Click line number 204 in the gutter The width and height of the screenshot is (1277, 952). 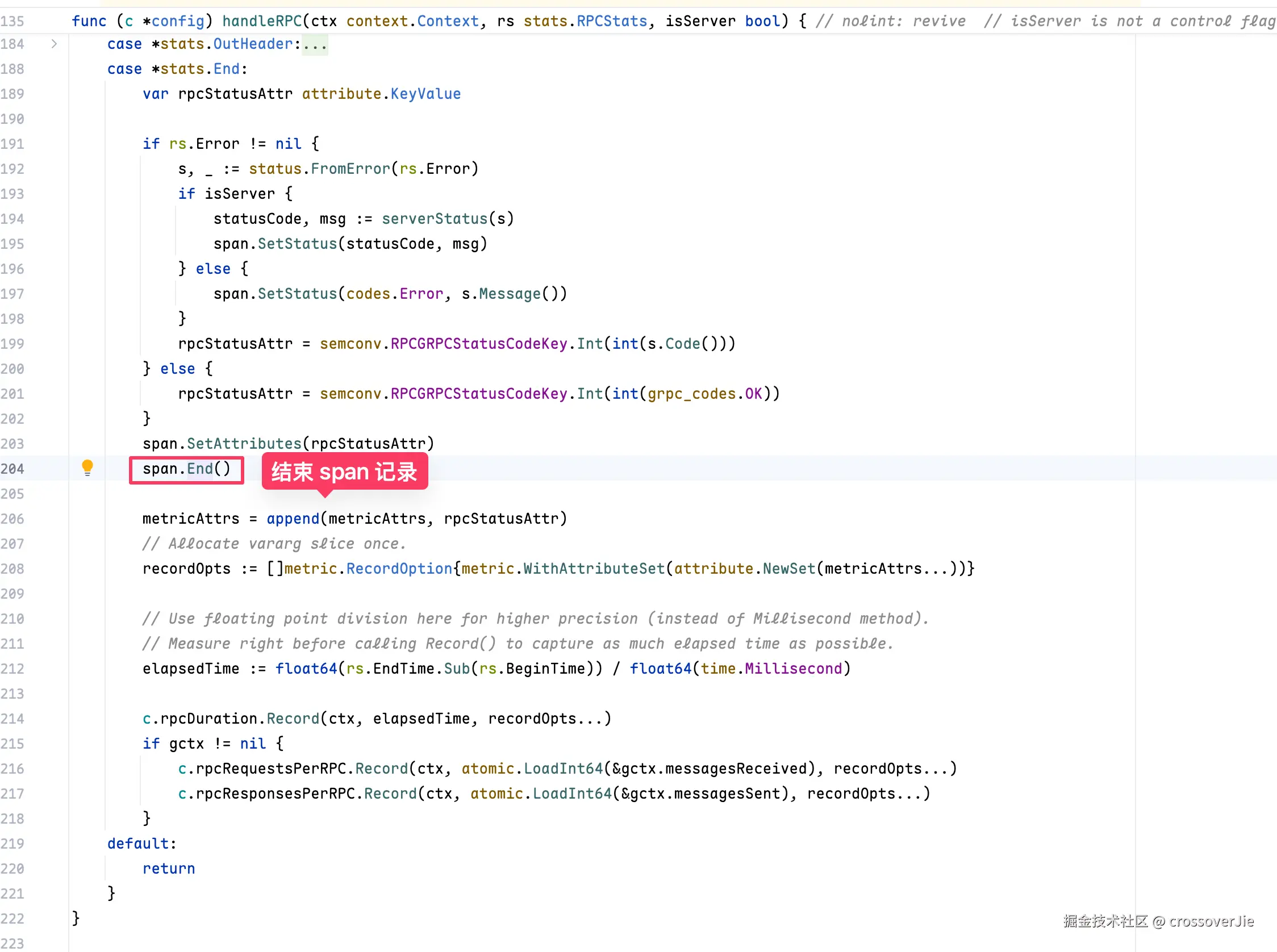point(12,469)
